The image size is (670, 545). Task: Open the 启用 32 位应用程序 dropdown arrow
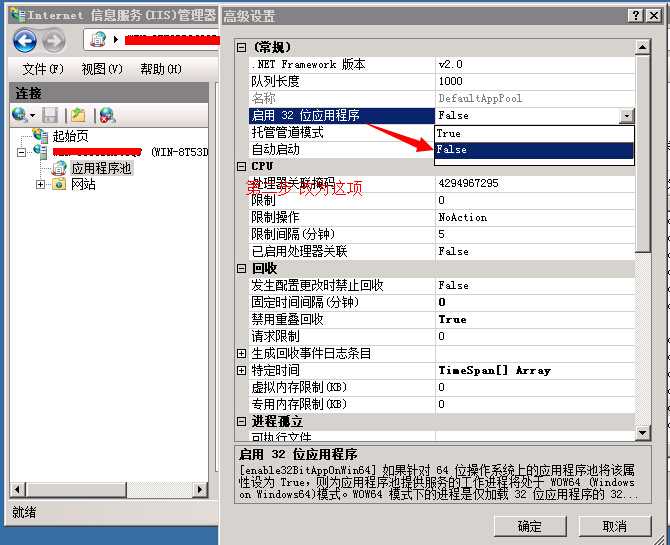627,115
